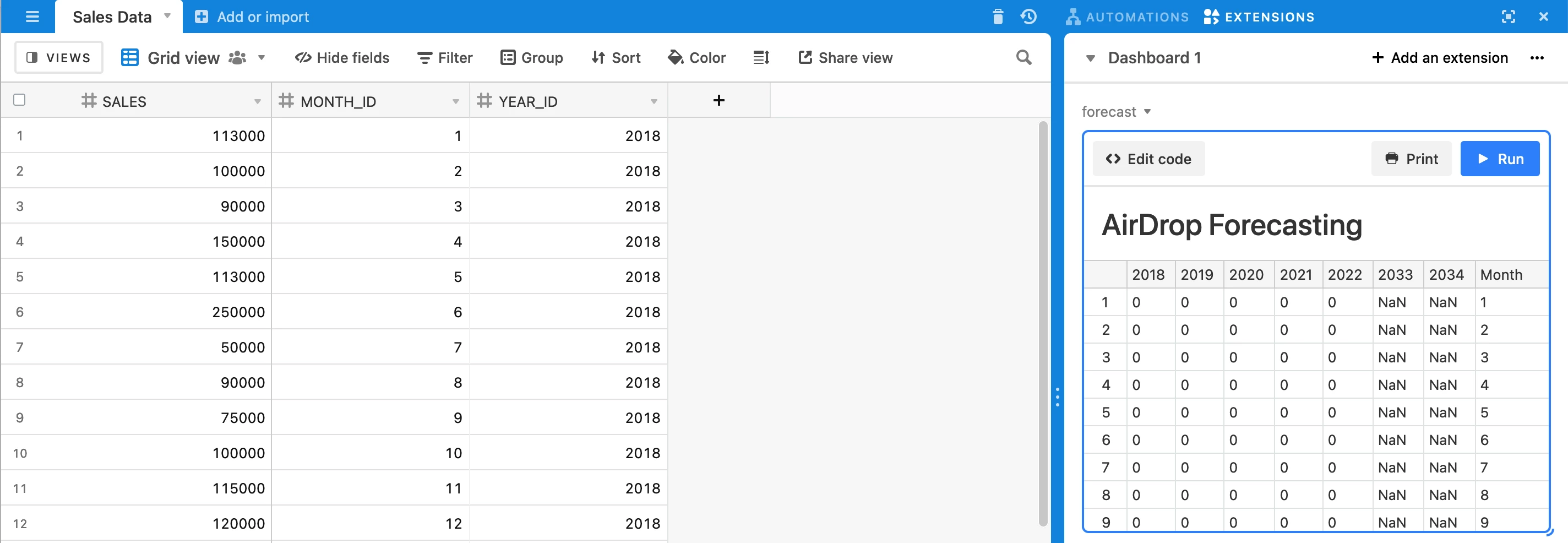Click the grid vertical scrollbar

click(x=1043, y=323)
